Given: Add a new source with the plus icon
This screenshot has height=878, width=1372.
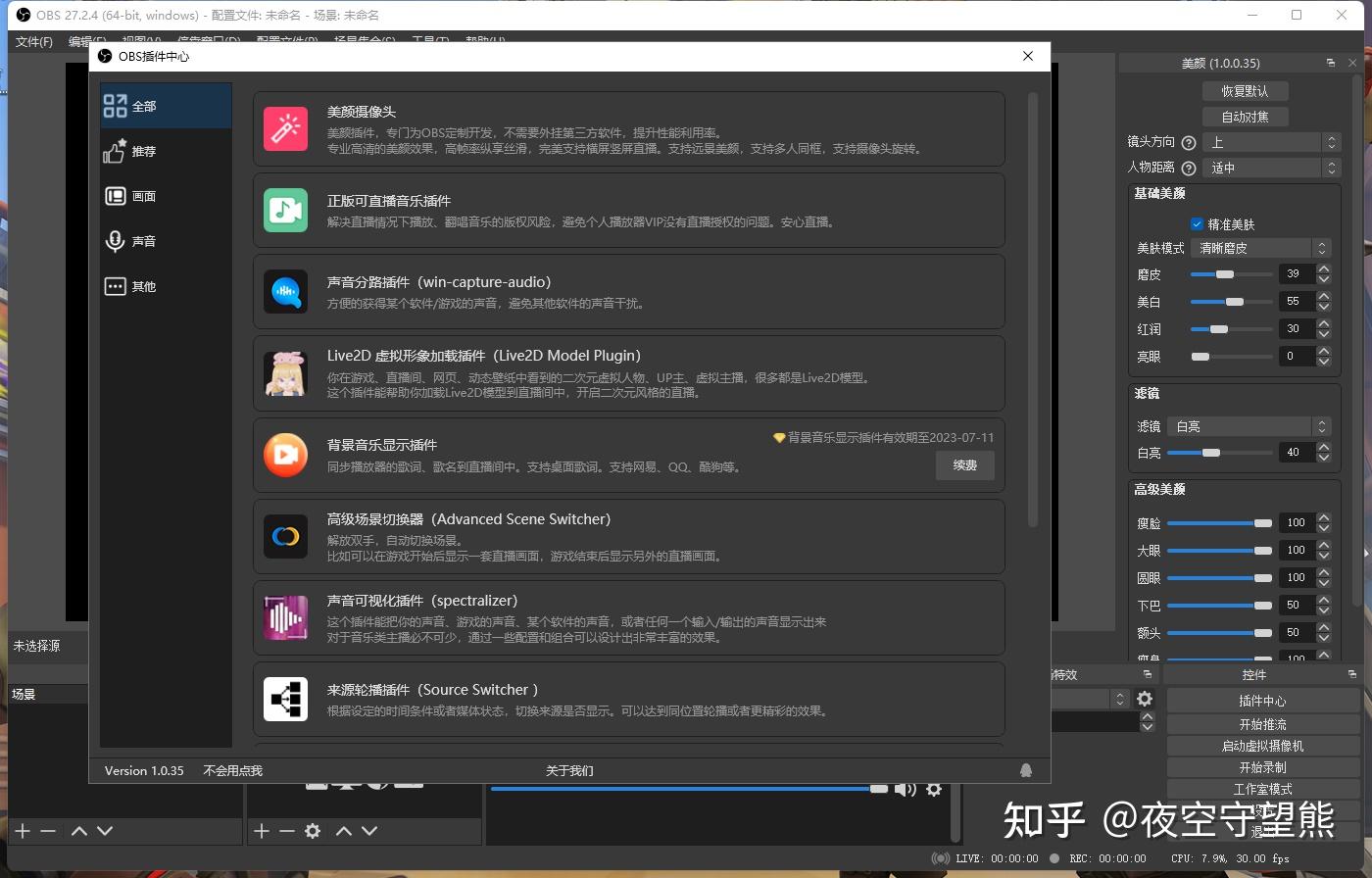Looking at the screenshot, I should tap(261, 831).
